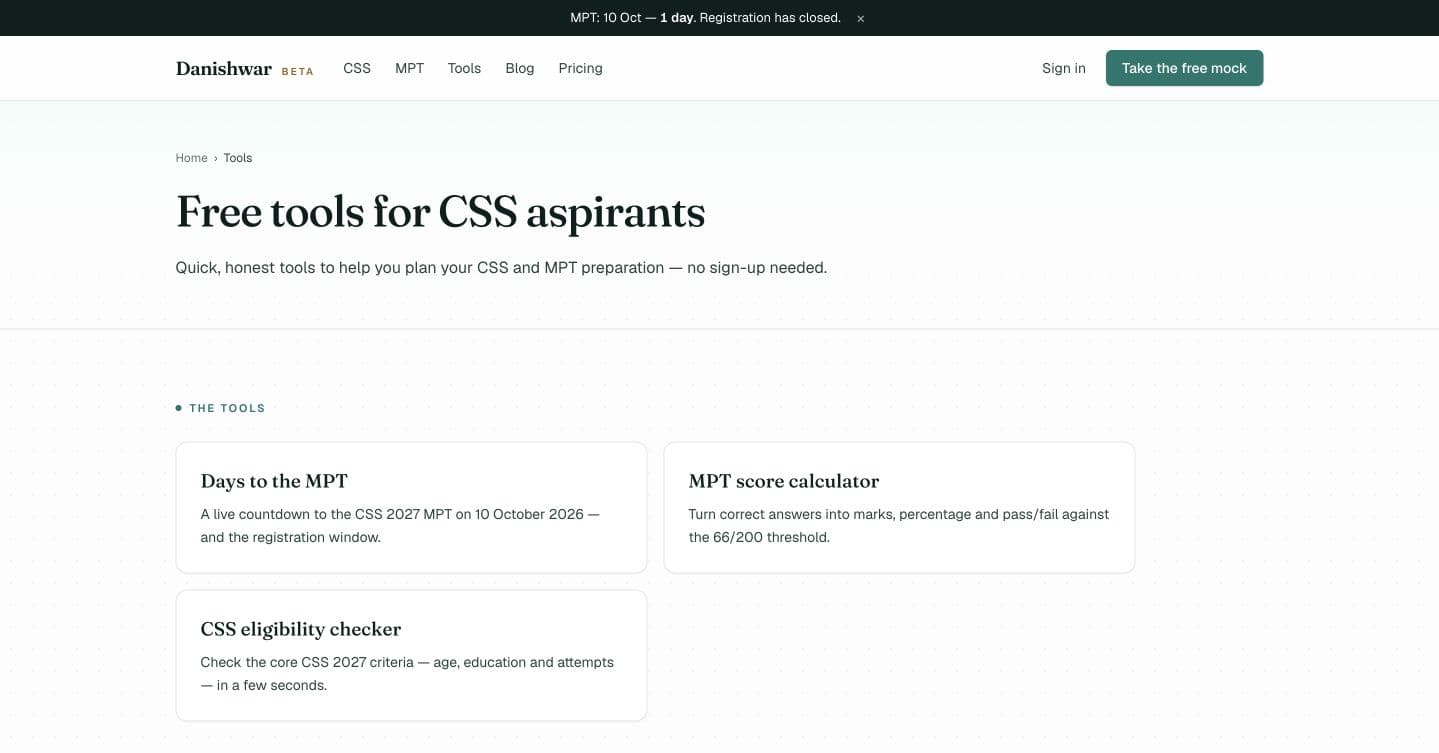Open the CSS eligibility checker card
This screenshot has height=753, width=1439.
click(x=411, y=655)
